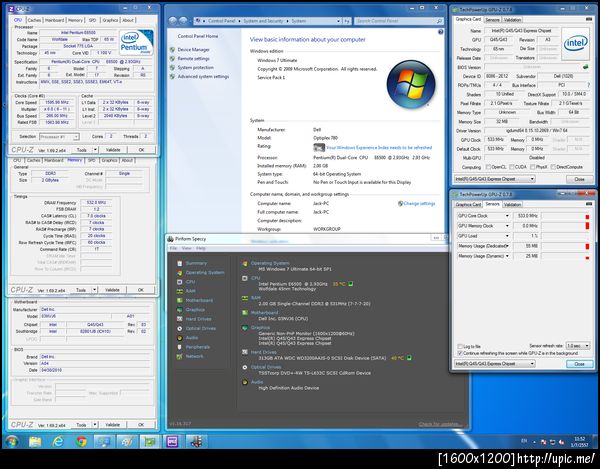The image size is (600, 469).
Task: Open Optical Drives in Speccy sidebar
Action: [x=200, y=328]
